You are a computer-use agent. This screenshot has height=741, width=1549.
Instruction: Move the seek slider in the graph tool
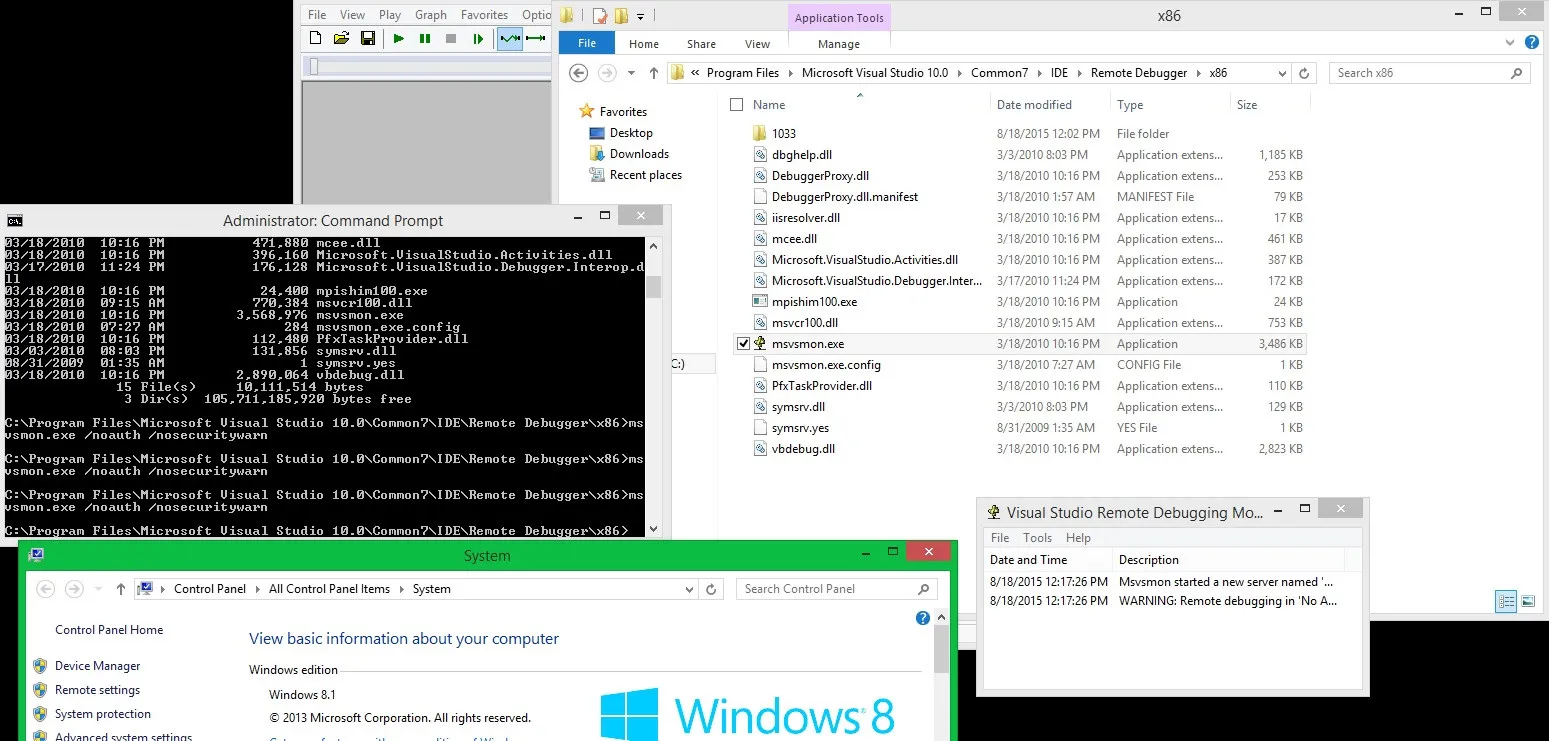313,66
